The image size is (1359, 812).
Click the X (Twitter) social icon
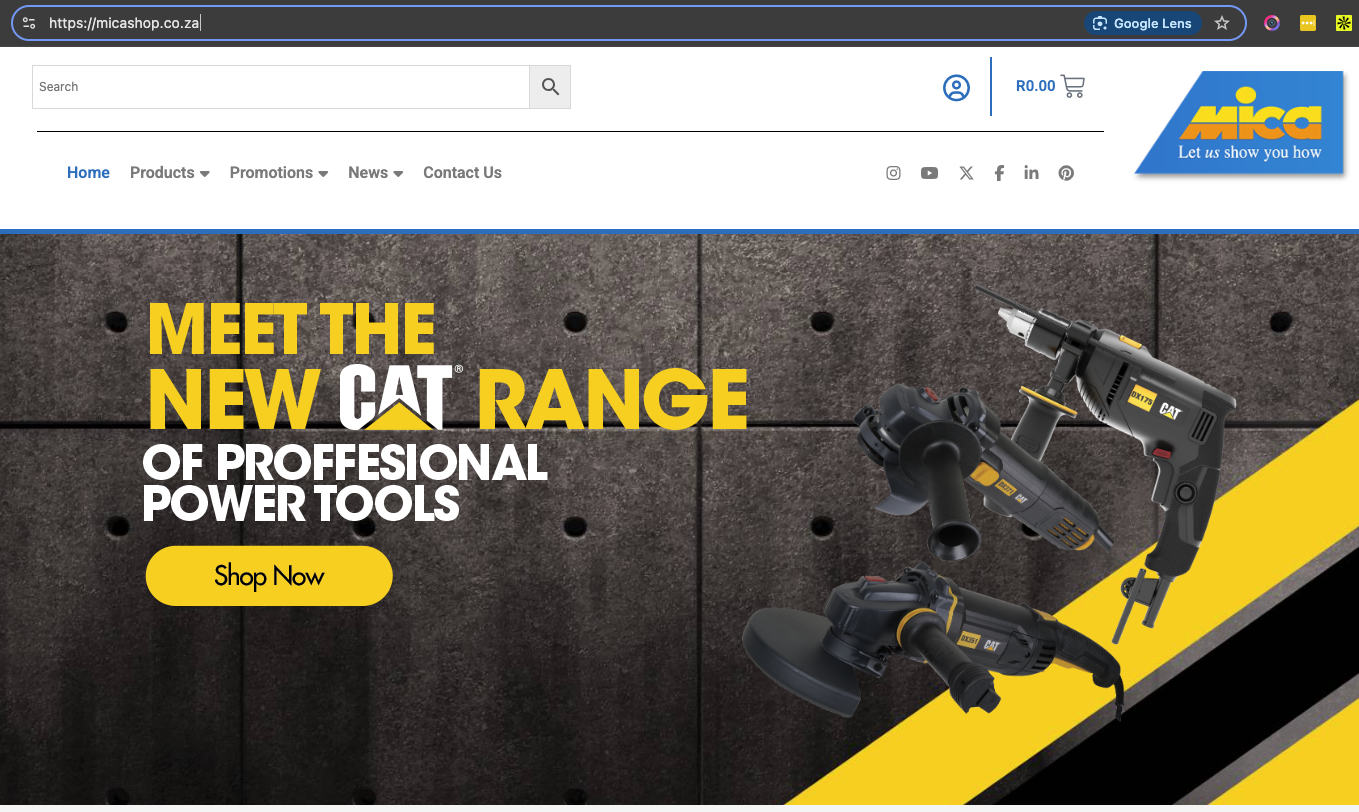[966, 172]
